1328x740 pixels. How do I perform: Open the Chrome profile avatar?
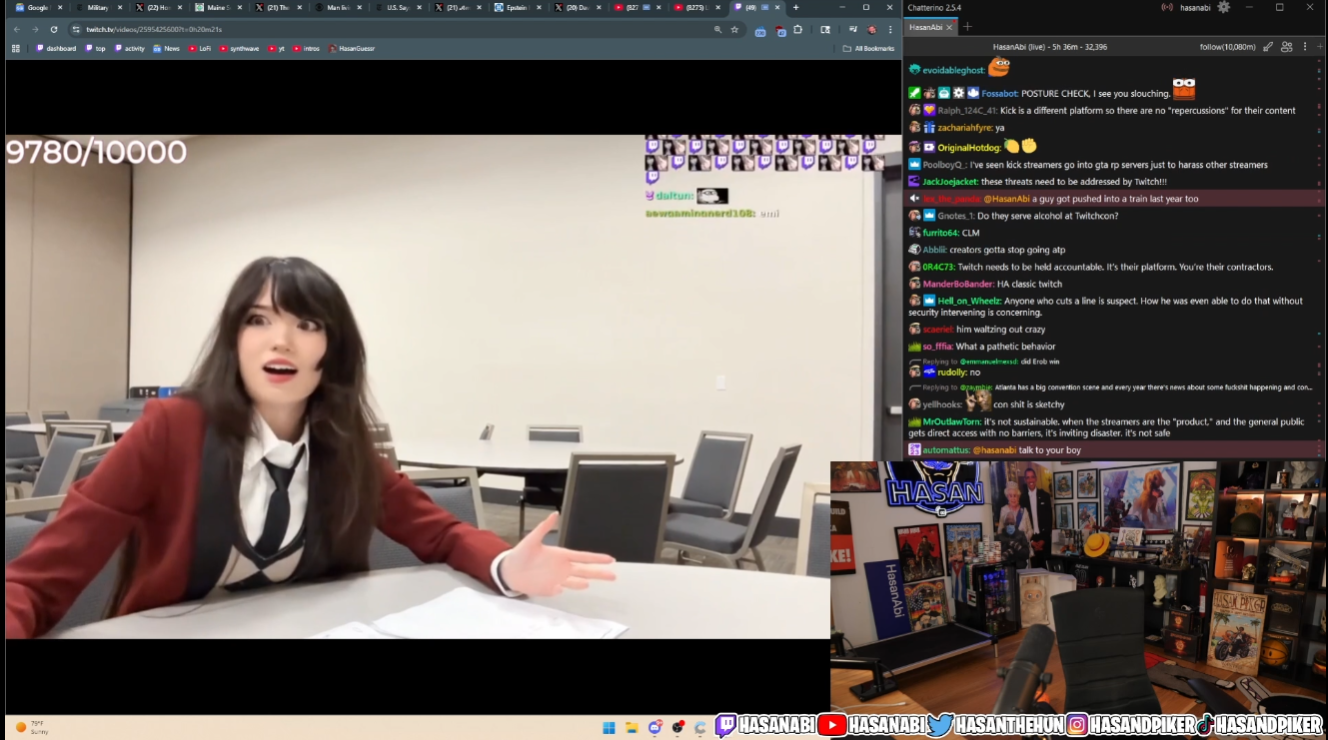pos(872,29)
